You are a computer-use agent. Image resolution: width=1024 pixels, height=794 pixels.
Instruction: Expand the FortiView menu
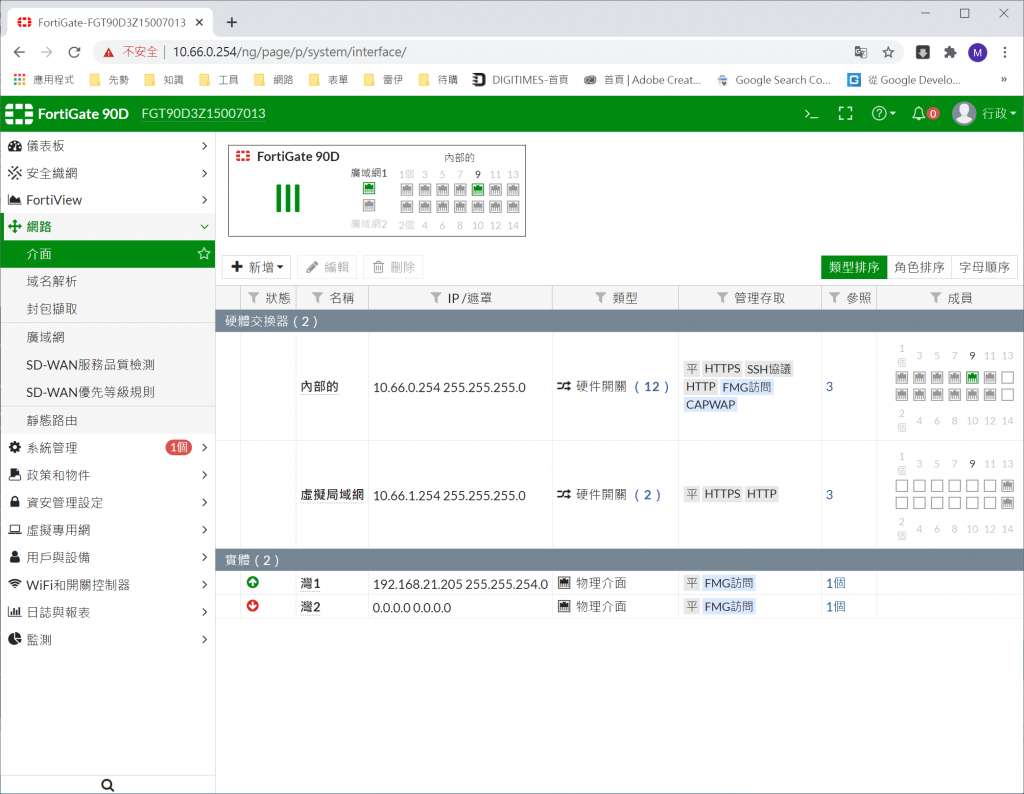pos(107,200)
